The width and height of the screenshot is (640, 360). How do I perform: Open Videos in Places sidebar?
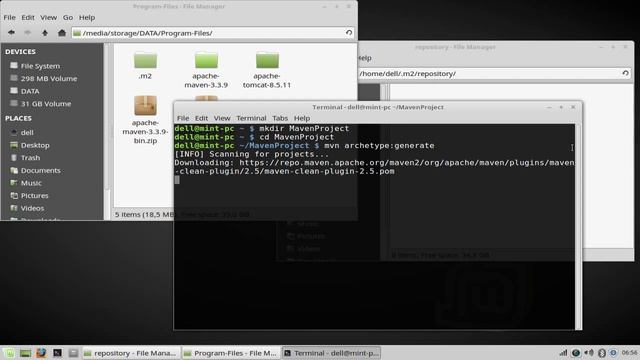click(x=27, y=208)
